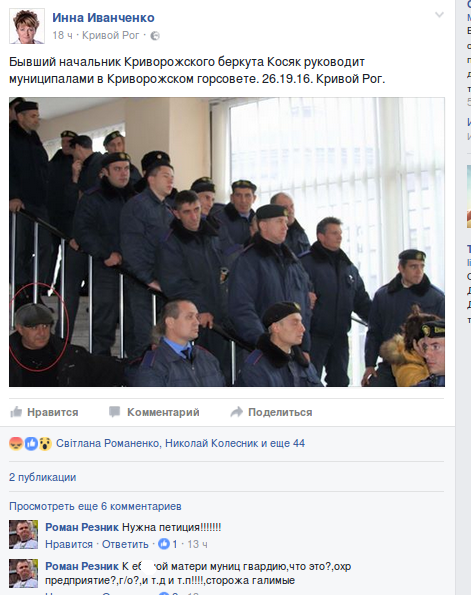Click the angry reaction emoji icon

point(16,443)
